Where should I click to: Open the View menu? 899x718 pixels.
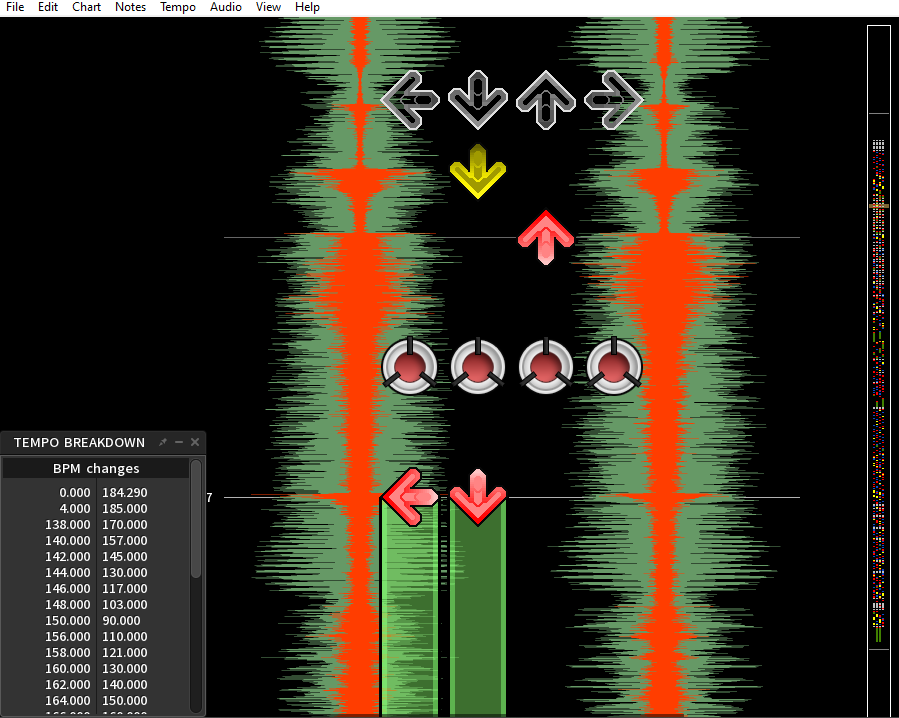pos(268,7)
